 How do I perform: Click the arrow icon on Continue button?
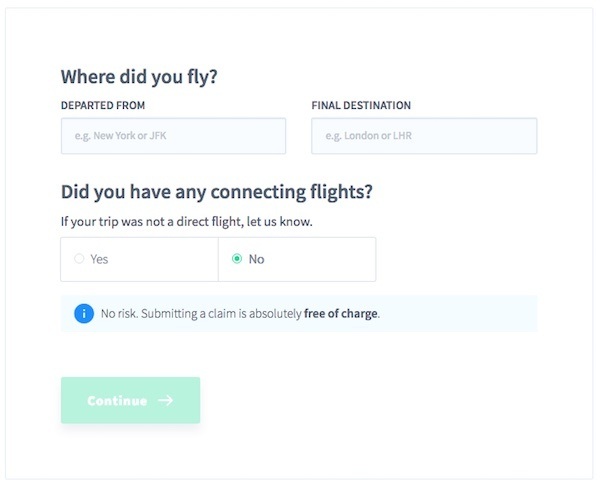coord(166,401)
